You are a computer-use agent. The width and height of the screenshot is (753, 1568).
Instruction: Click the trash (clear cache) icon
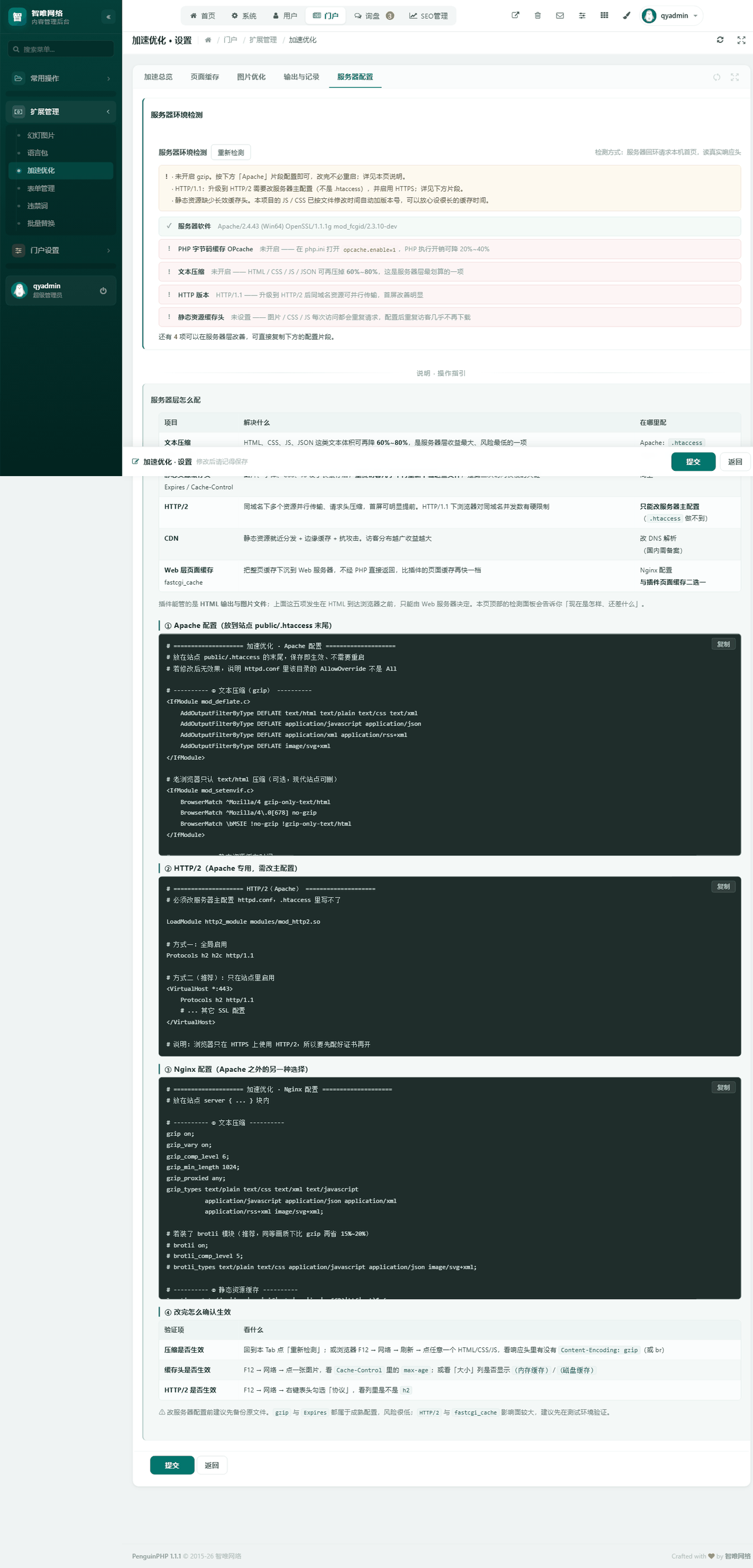point(538,16)
